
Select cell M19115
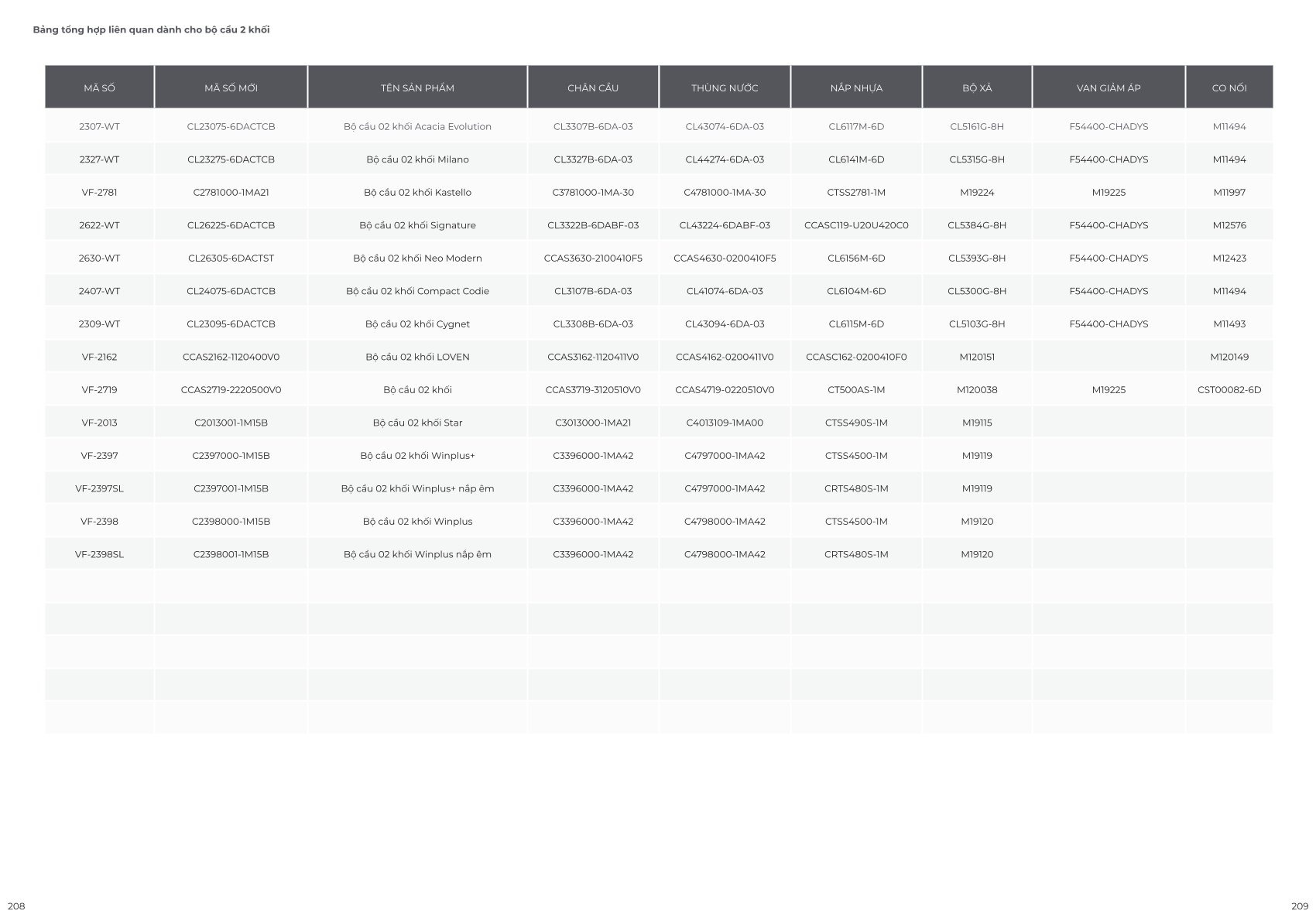(977, 423)
